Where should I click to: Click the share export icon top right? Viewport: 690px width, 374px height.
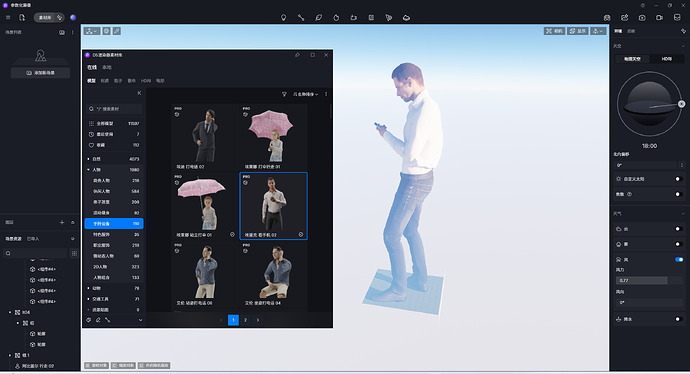tap(624, 18)
